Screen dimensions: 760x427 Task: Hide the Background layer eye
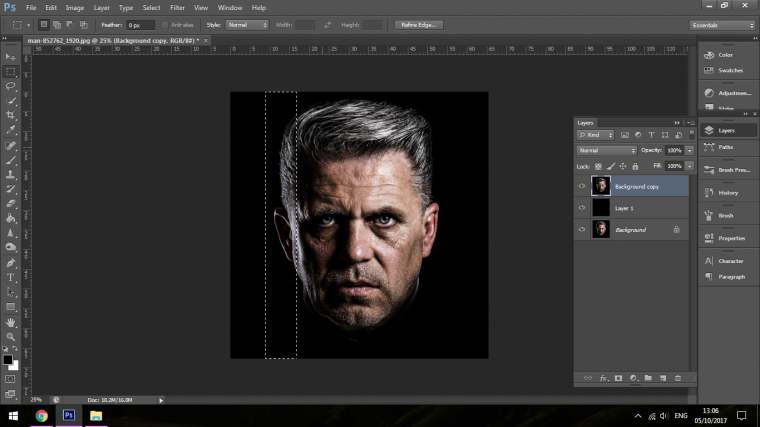click(582, 230)
